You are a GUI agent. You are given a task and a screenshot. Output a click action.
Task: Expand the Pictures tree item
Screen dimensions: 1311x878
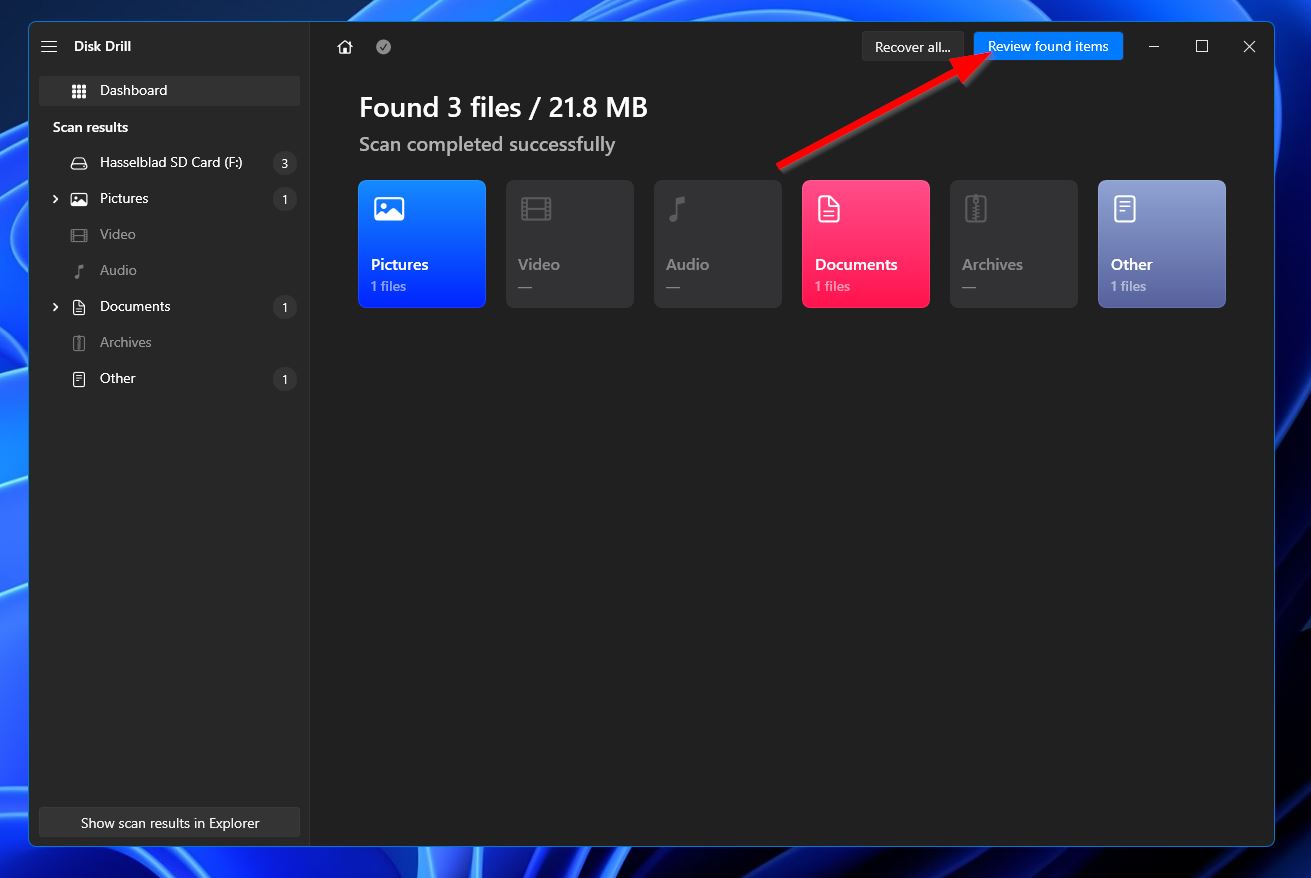(55, 199)
